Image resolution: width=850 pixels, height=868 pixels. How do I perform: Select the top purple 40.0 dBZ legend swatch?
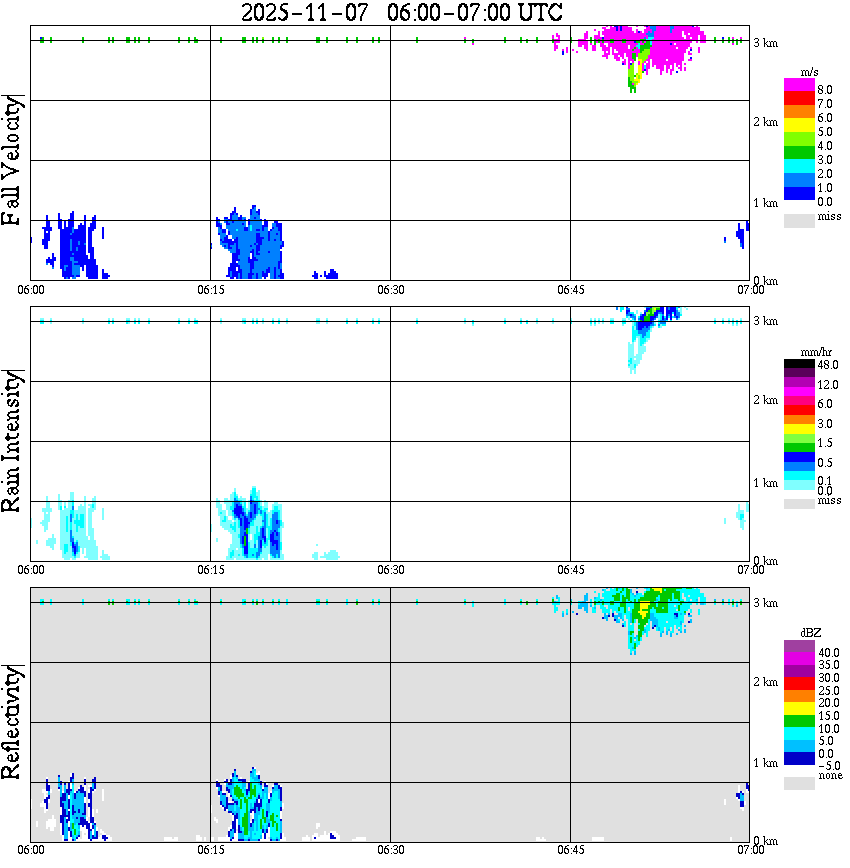pos(799,646)
